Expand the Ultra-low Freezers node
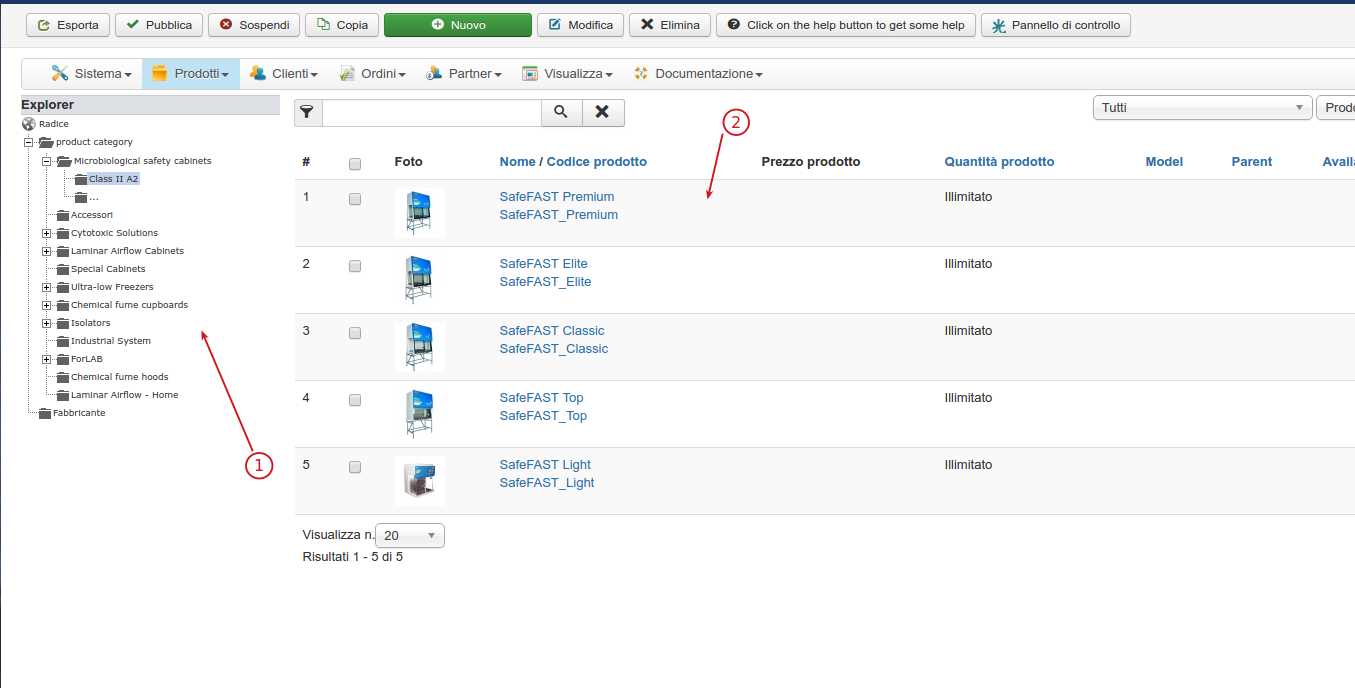 tap(47, 287)
